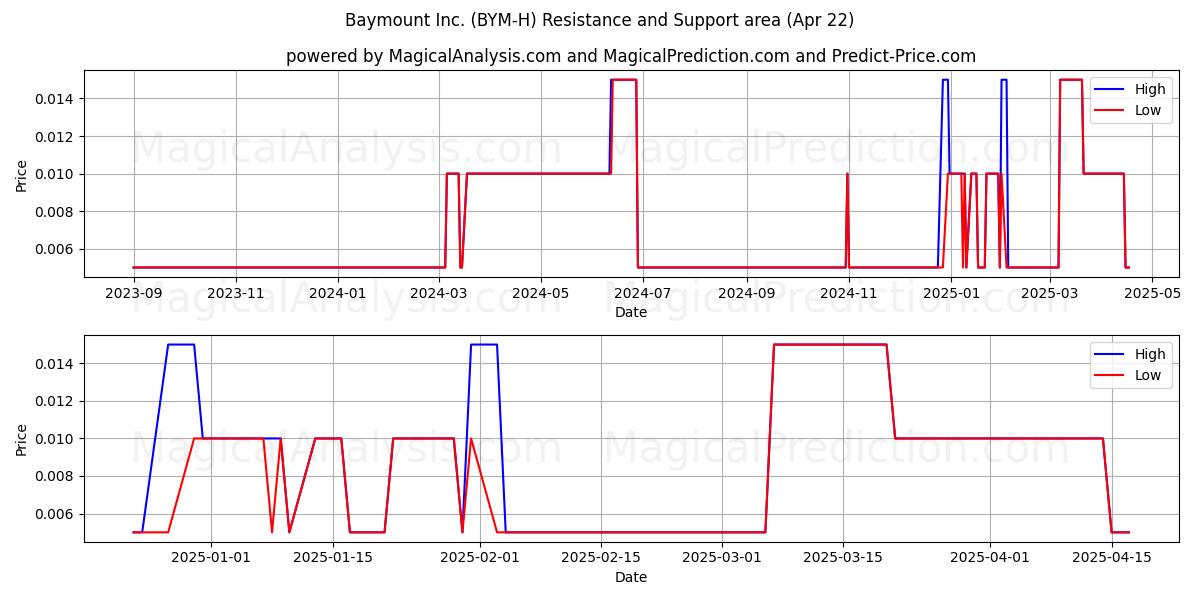The image size is (1200, 600).
Task: Click the "2024-05" tick on top chart
Action: [x=541, y=293]
